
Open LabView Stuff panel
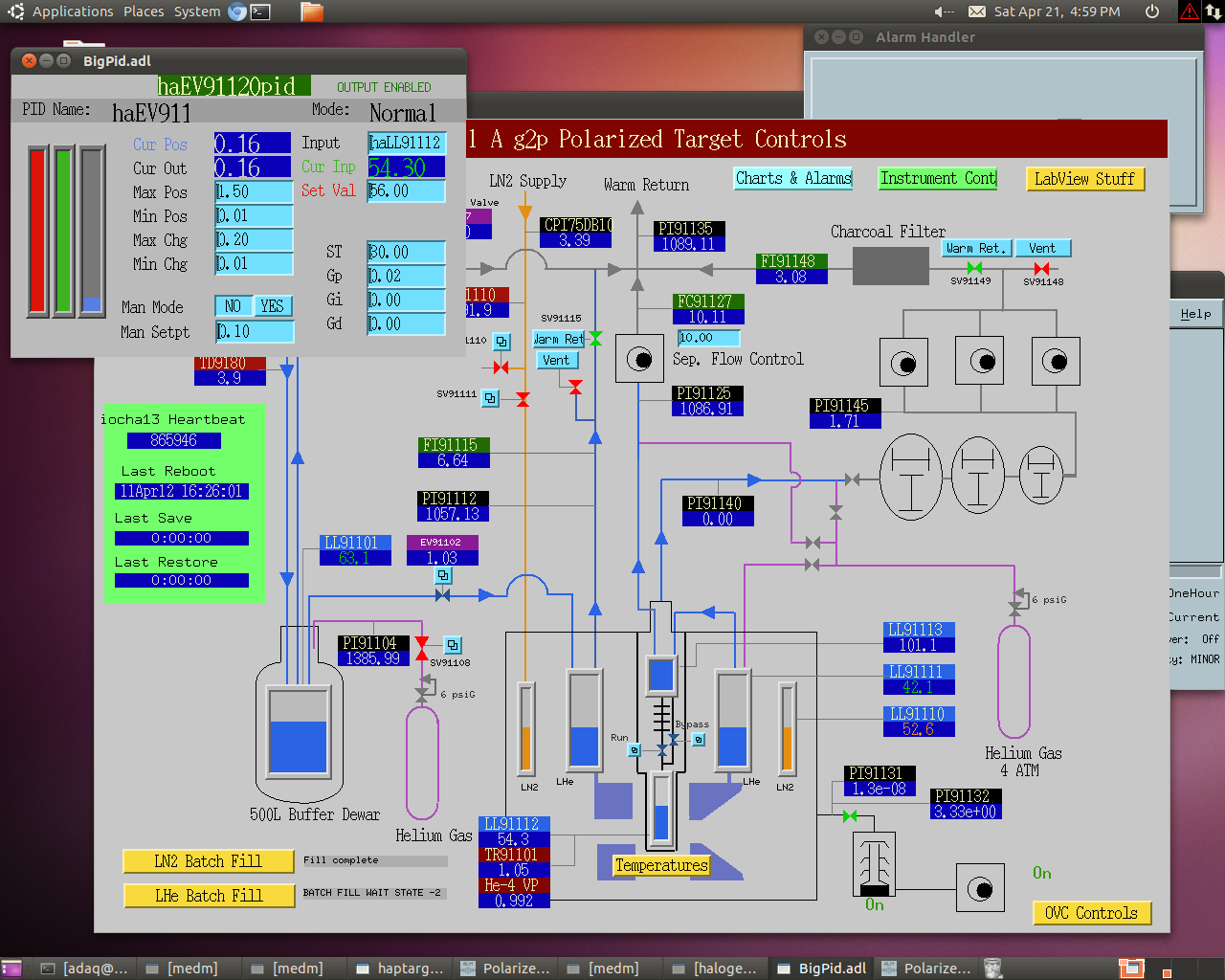pos(1084,179)
